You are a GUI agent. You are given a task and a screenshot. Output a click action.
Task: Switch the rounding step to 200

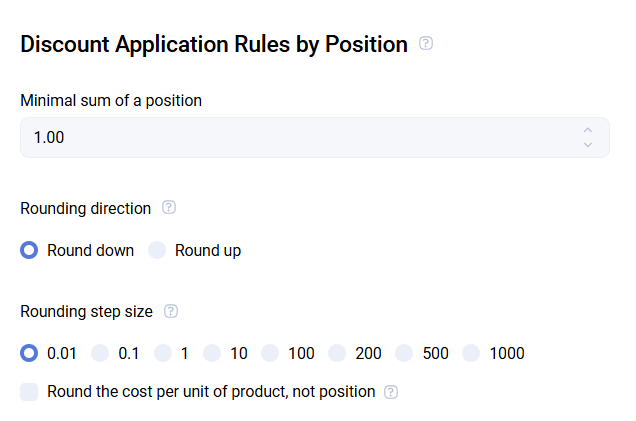337,353
